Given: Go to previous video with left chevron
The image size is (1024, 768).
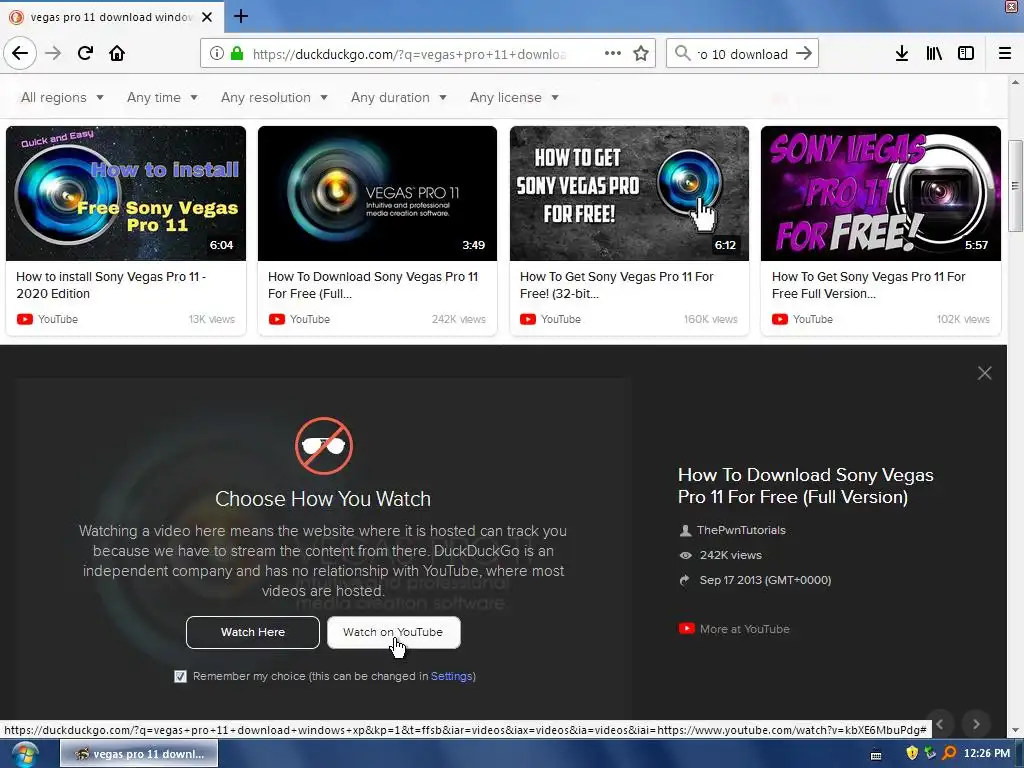Looking at the screenshot, I should tap(940, 724).
